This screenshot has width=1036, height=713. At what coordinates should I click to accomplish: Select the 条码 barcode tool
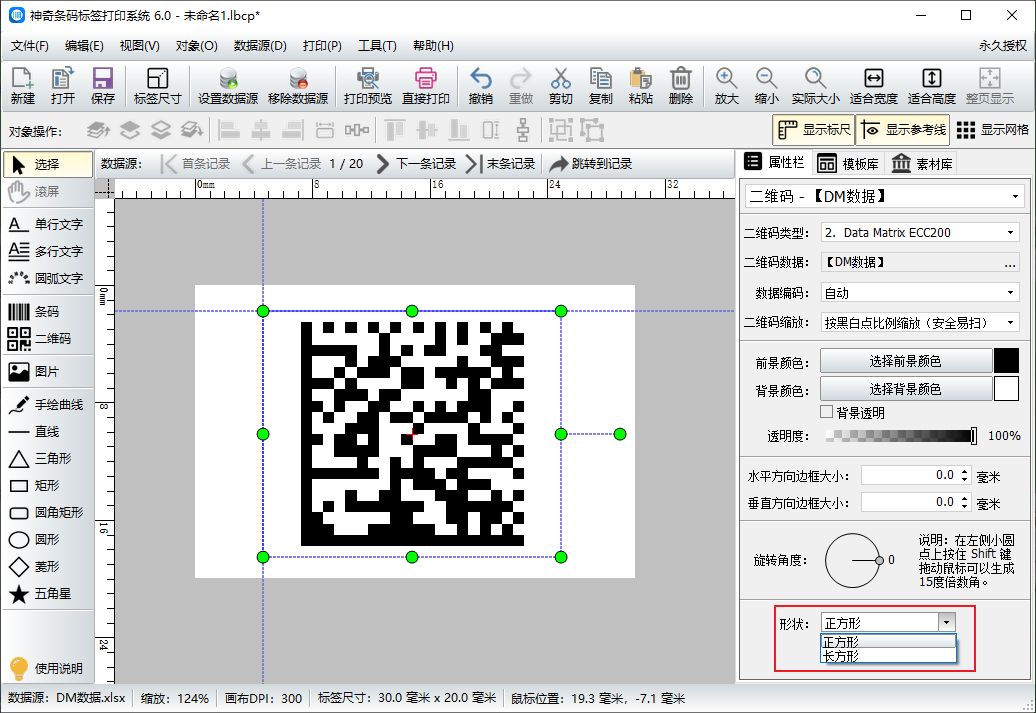(x=46, y=311)
